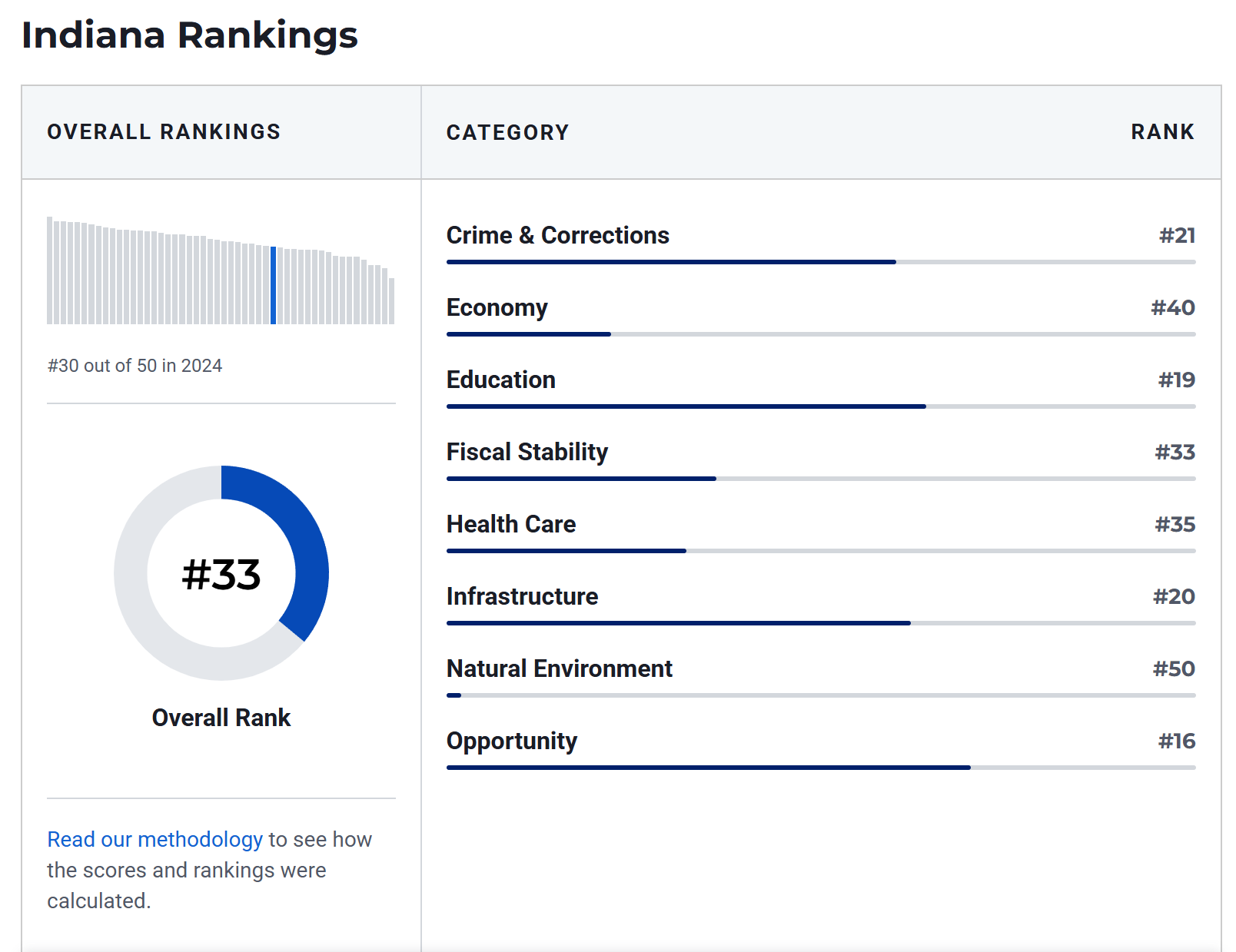
Task: Select the OVERALL RANKINGS column header
Action: pyautogui.click(x=164, y=131)
